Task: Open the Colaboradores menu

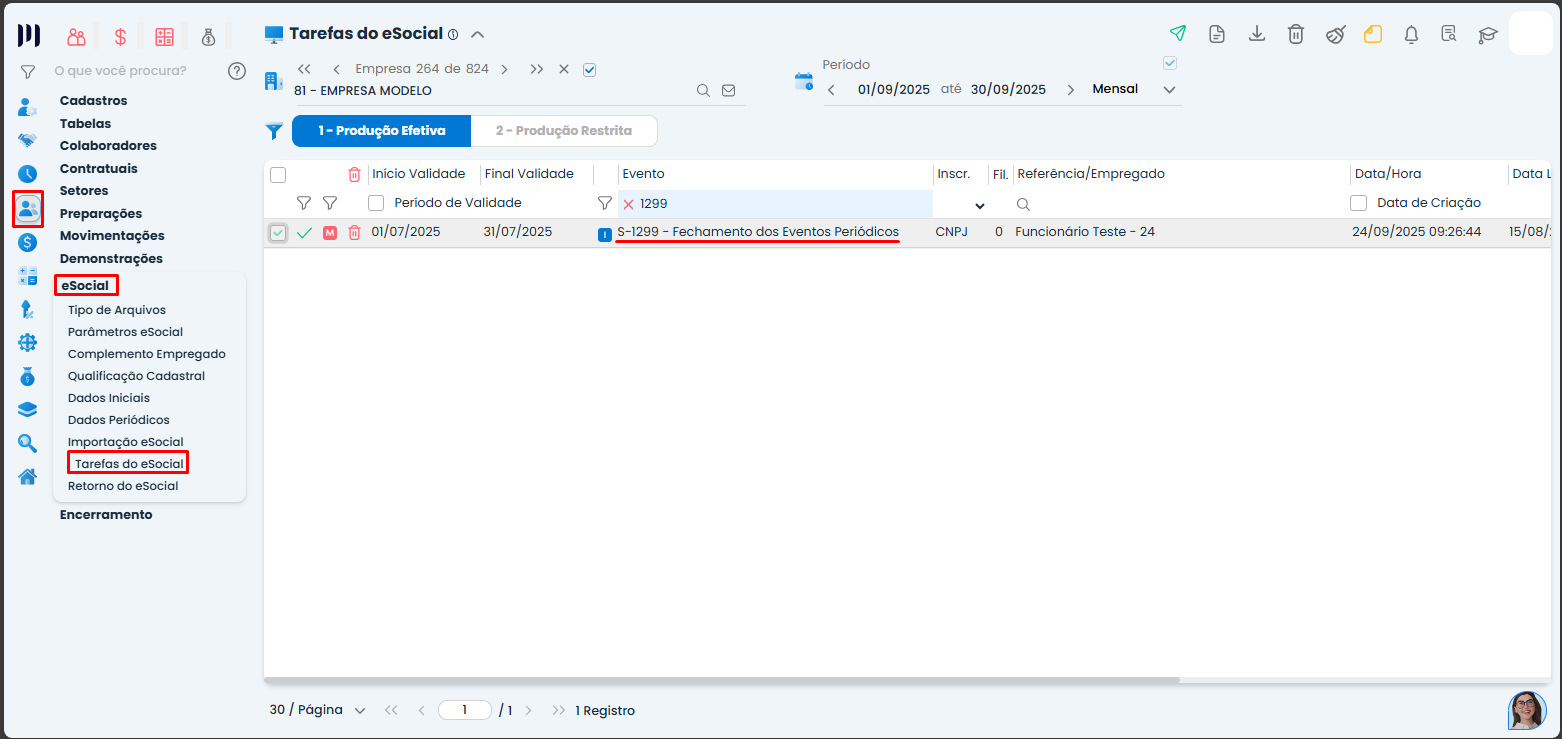Action: tap(108, 146)
